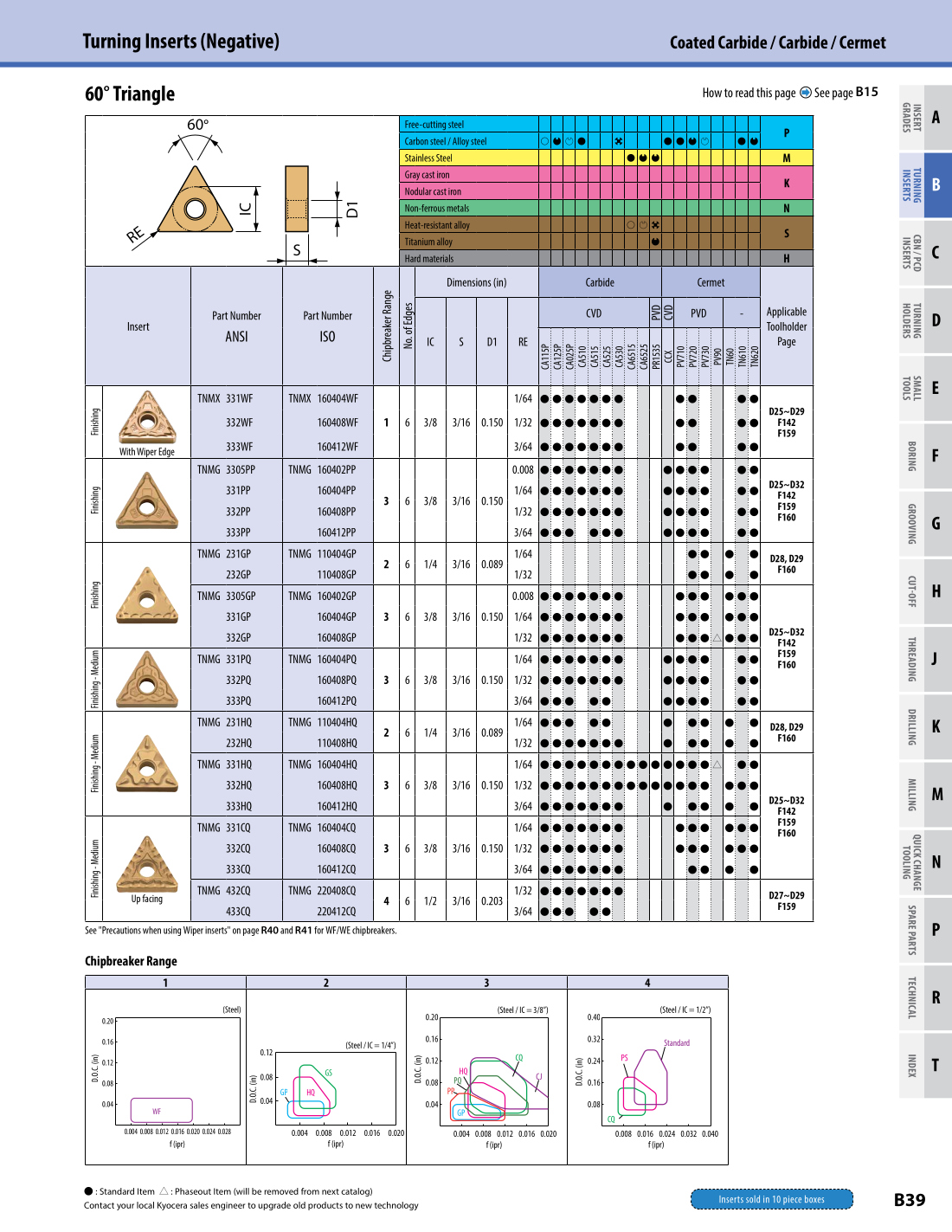Open the N Quick Change Tooling tab
Screen dimensions: 952x1232
pyautogui.click(x=925, y=862)
